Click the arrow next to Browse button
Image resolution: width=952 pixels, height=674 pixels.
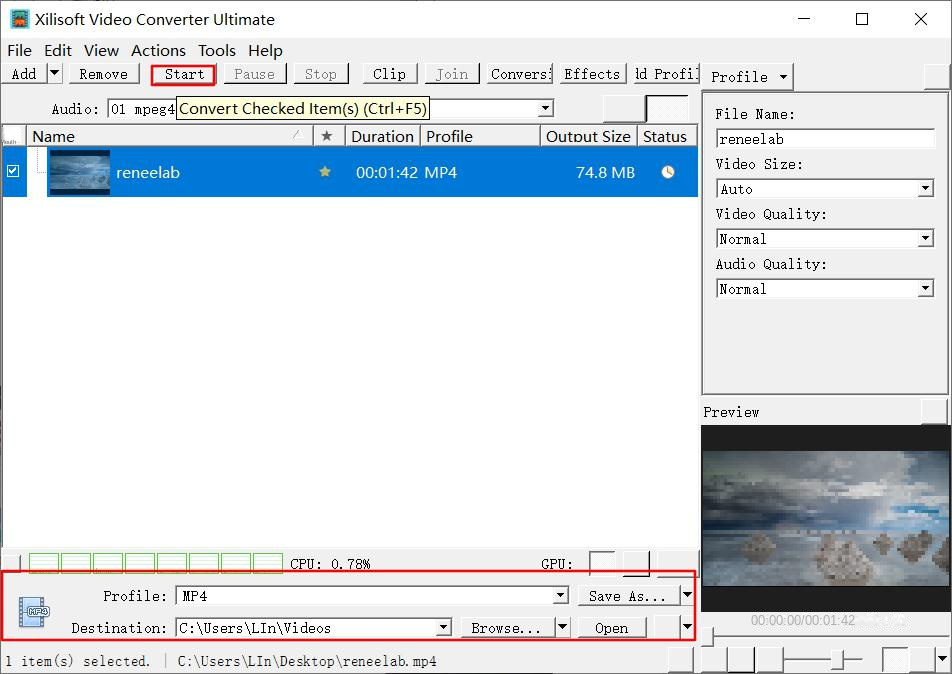coord(562,628)
